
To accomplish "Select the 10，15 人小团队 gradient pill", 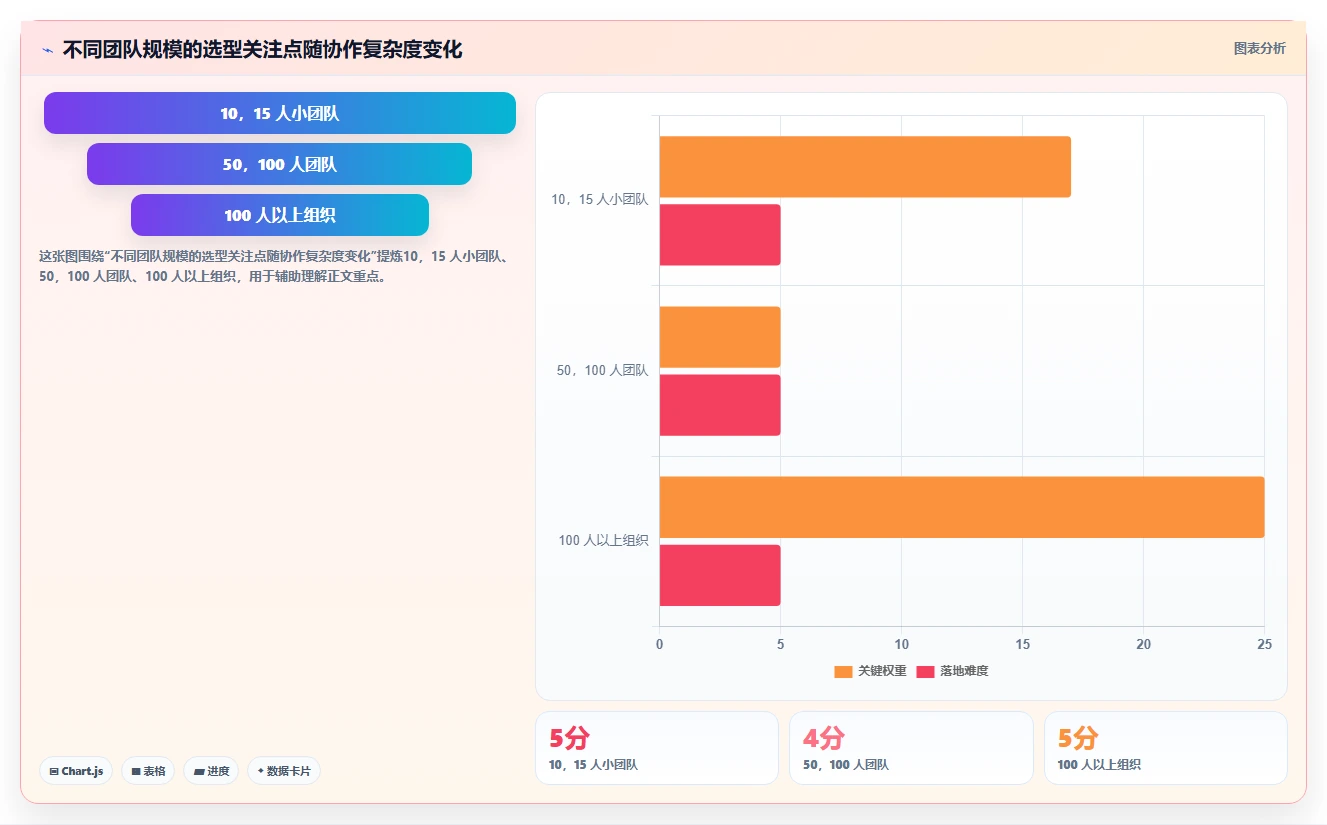I will coord(280,113).
